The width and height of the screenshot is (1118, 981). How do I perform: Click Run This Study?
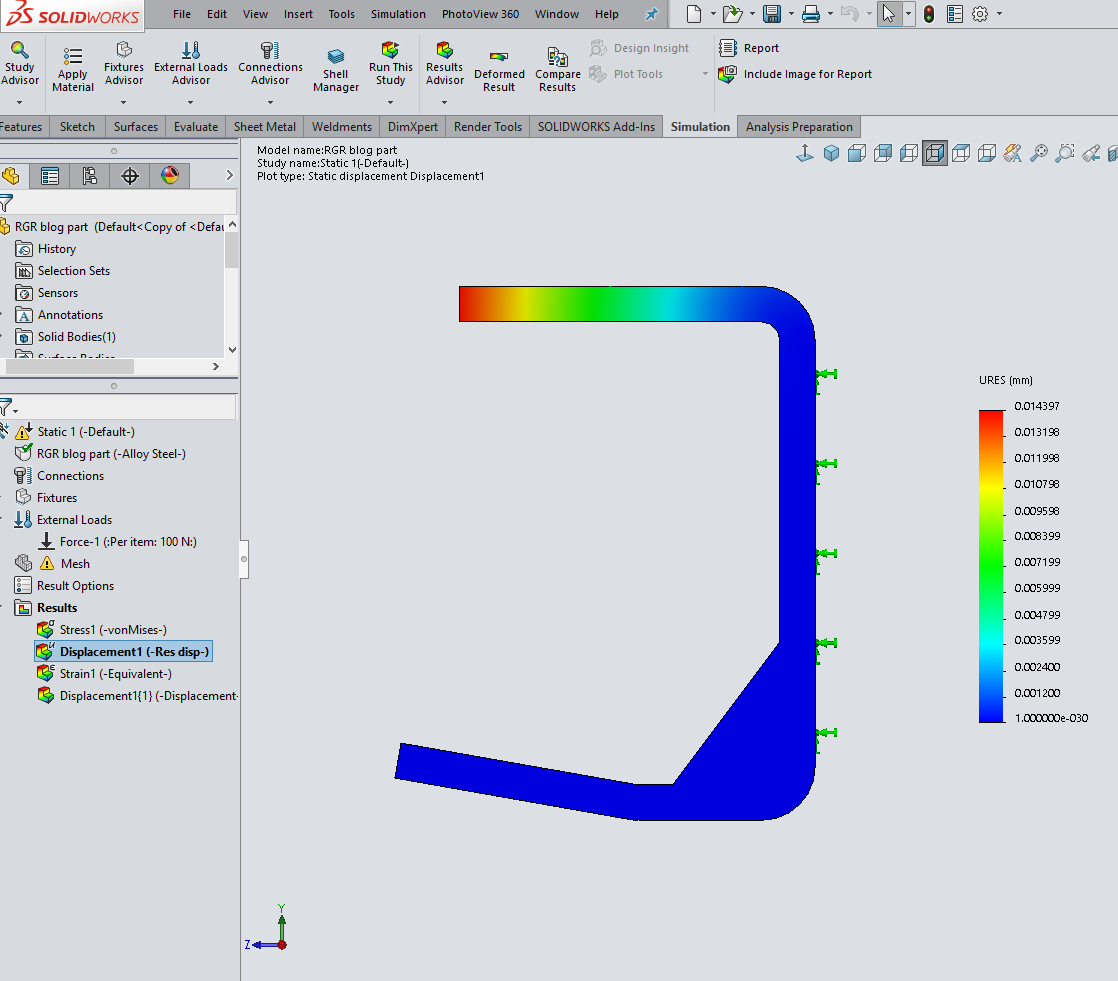(x=391, y=63)
